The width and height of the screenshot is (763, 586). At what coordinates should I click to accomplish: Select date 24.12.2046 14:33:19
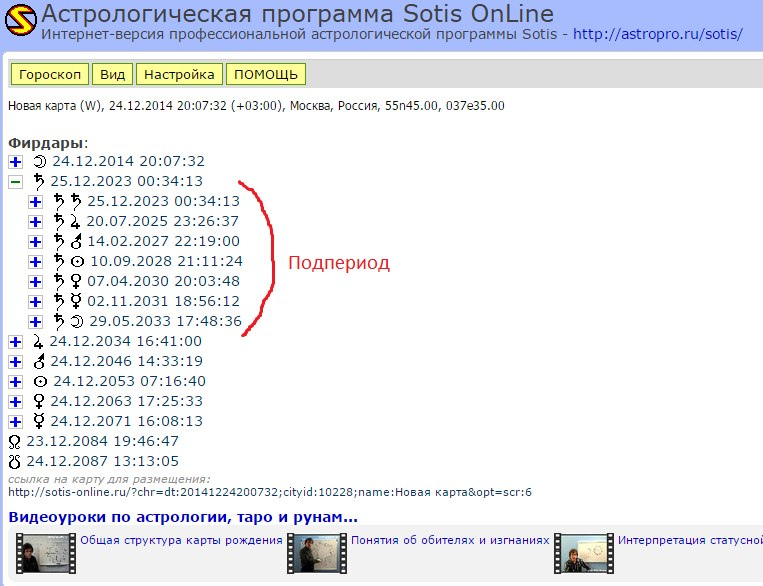tap(127, 361)
